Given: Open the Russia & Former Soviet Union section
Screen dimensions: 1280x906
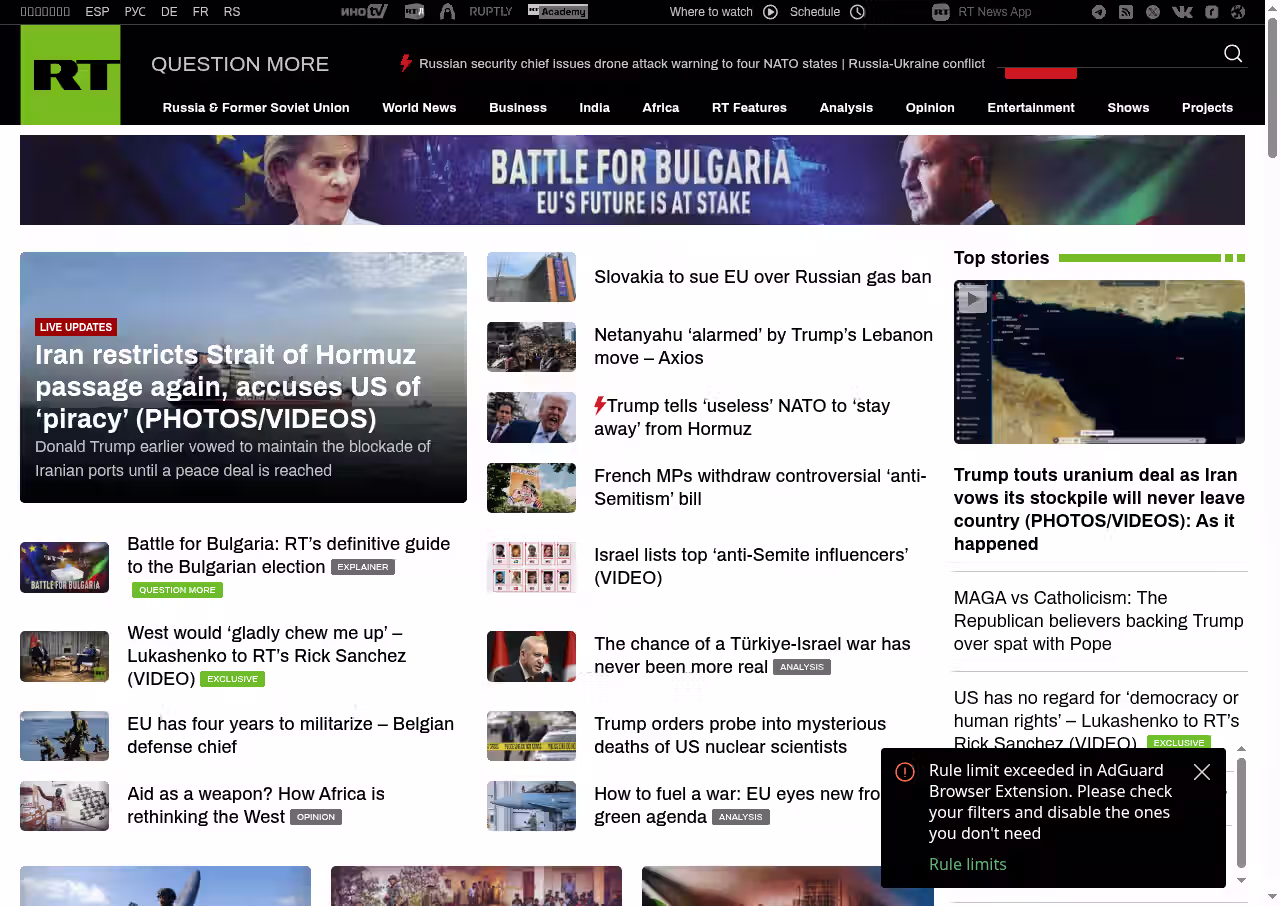Looking at the screenshot, I should (256, 108).
